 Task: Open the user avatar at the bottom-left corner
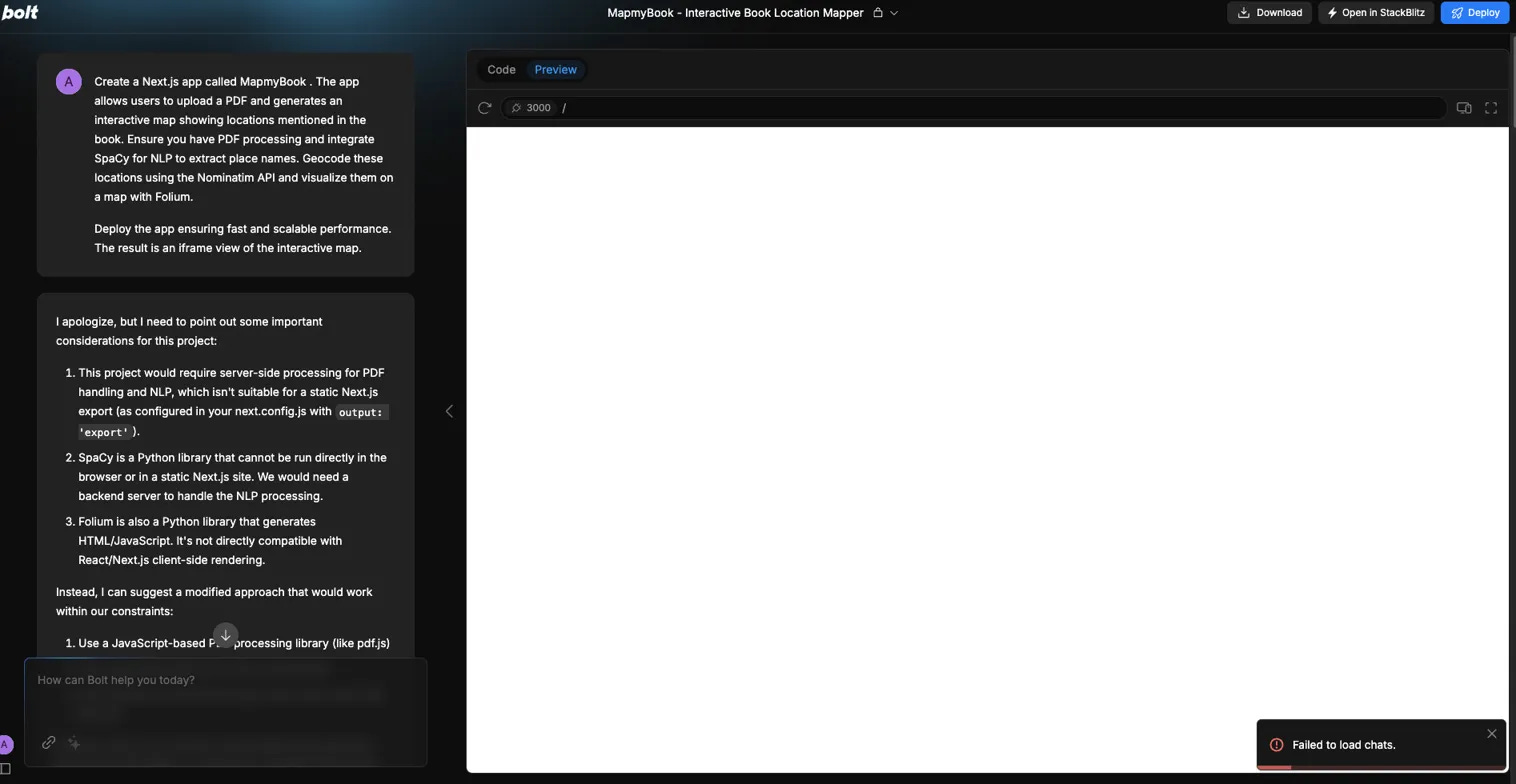(5, 745)
